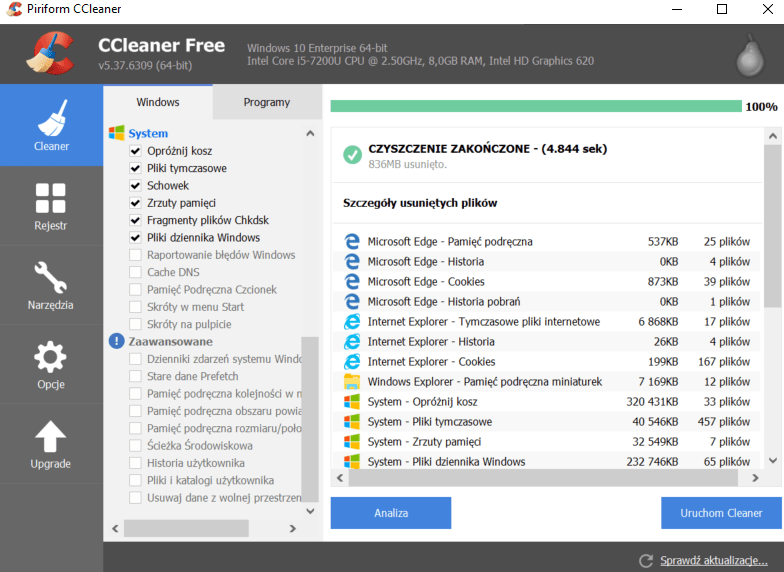
Task: Click the Windows flag icon beside System
Action: click(x=116, y=133)
